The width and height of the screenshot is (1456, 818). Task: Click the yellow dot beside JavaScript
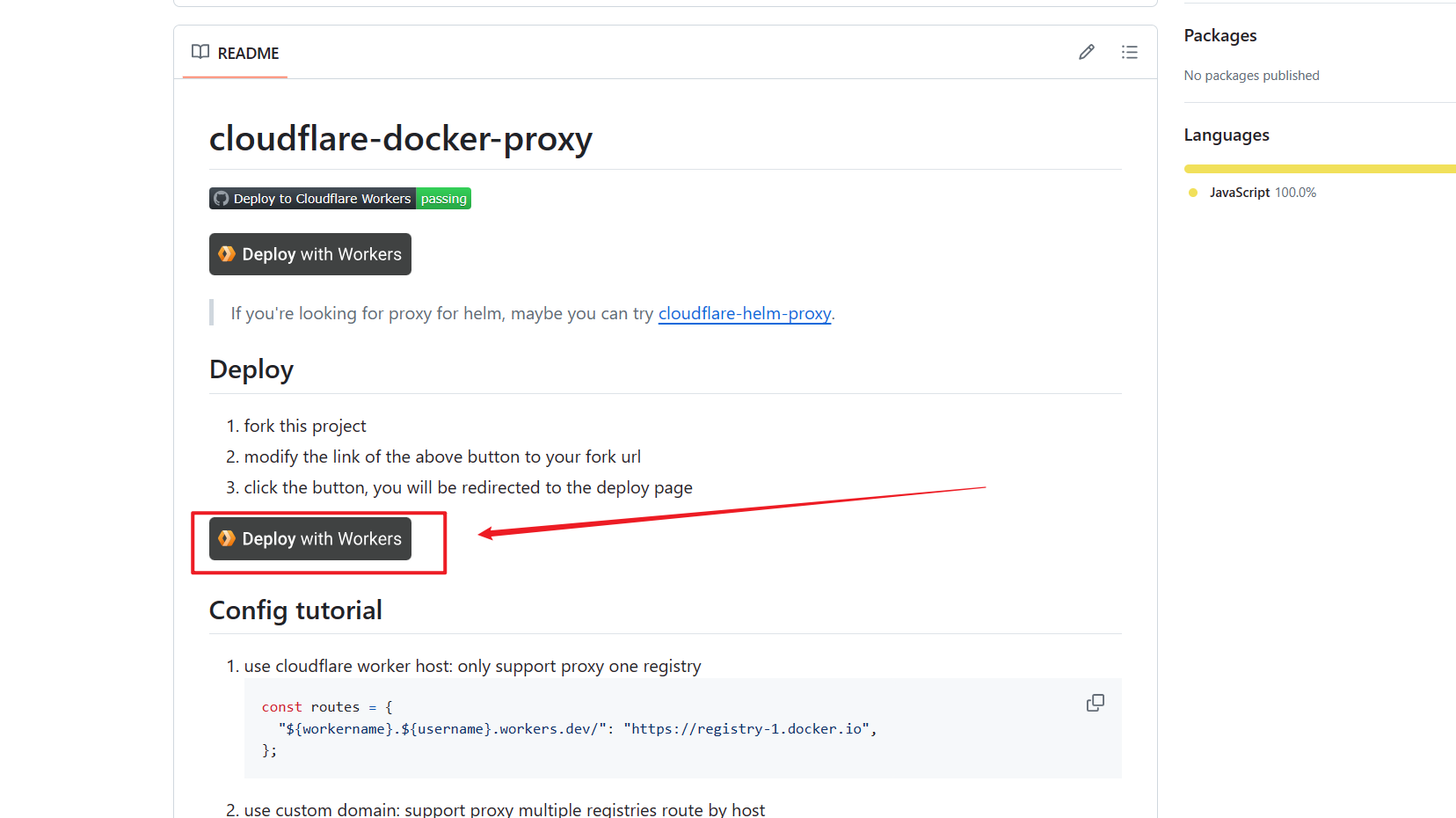pos(1193,193)
